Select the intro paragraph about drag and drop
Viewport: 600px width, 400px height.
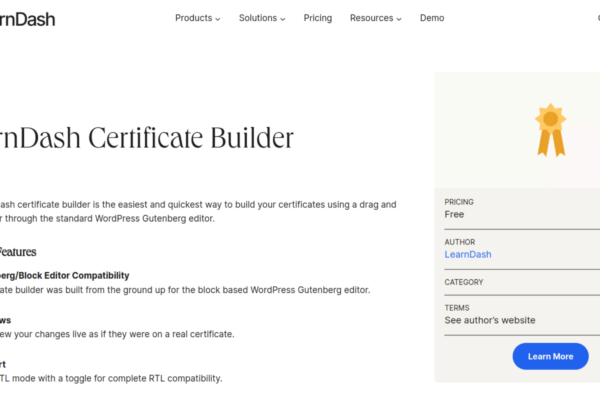tap(198, 211)
